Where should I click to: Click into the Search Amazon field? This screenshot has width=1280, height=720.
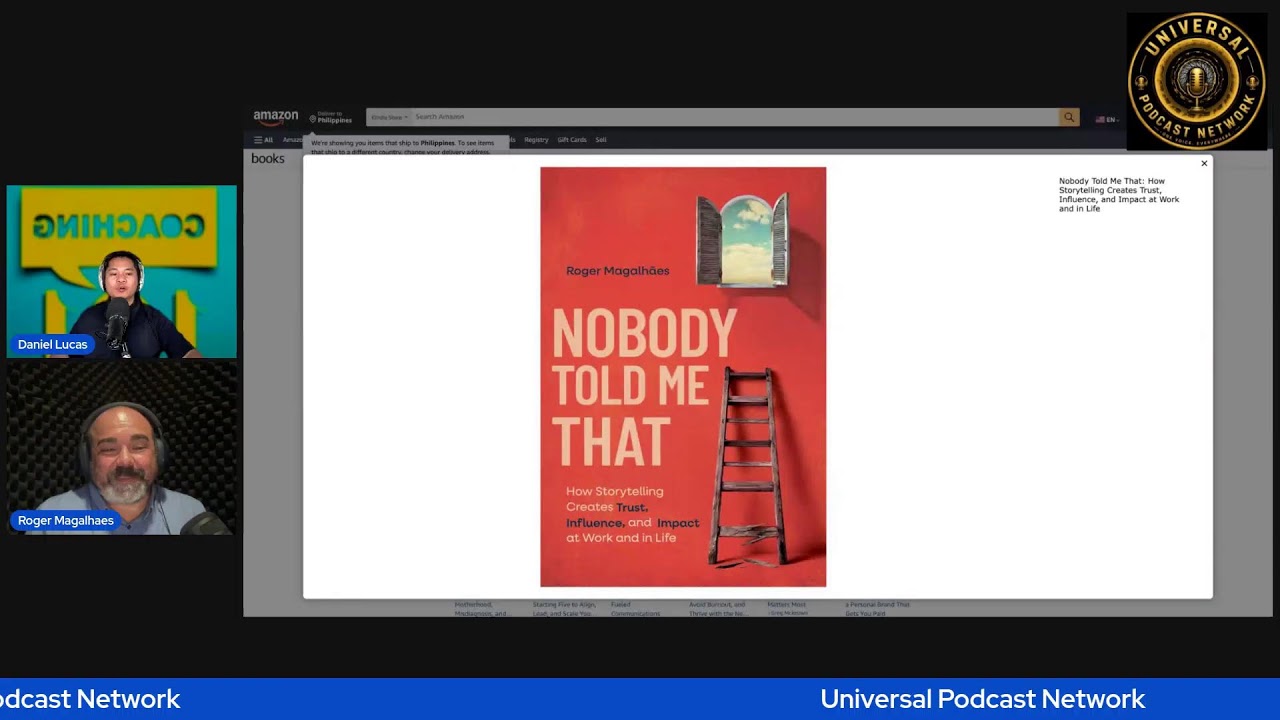[x=735, y=117]
